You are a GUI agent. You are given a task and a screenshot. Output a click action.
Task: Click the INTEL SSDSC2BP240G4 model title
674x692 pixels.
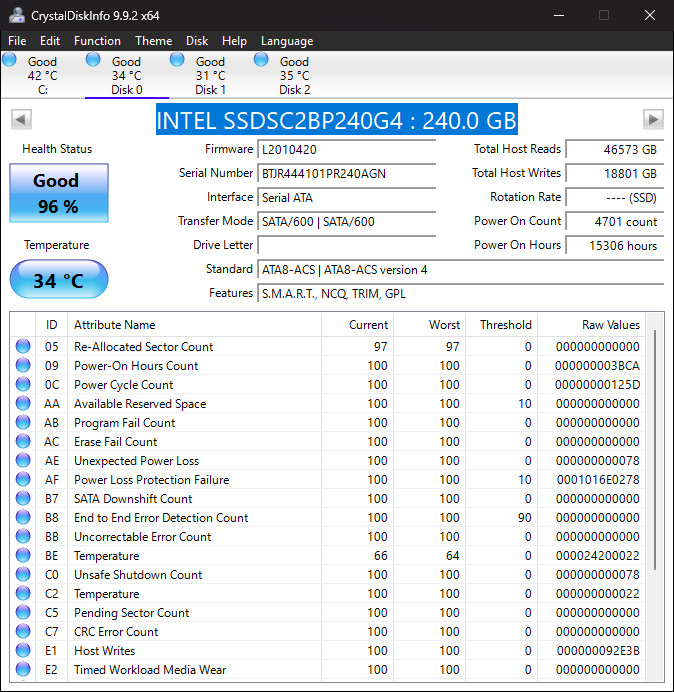tap(337, 120)
